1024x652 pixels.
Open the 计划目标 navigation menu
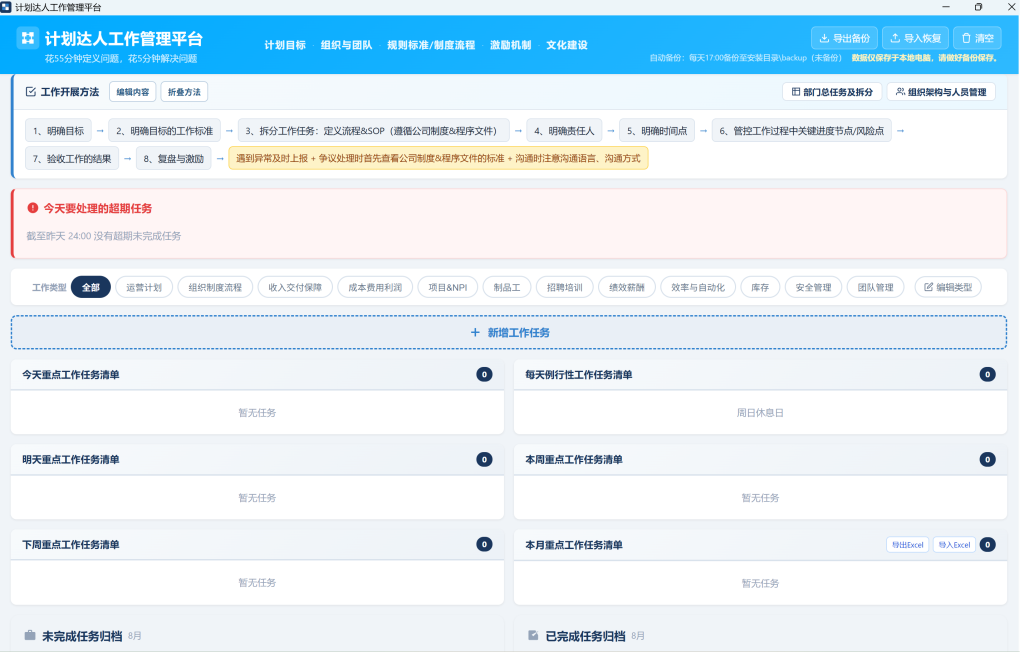point(286,45)
